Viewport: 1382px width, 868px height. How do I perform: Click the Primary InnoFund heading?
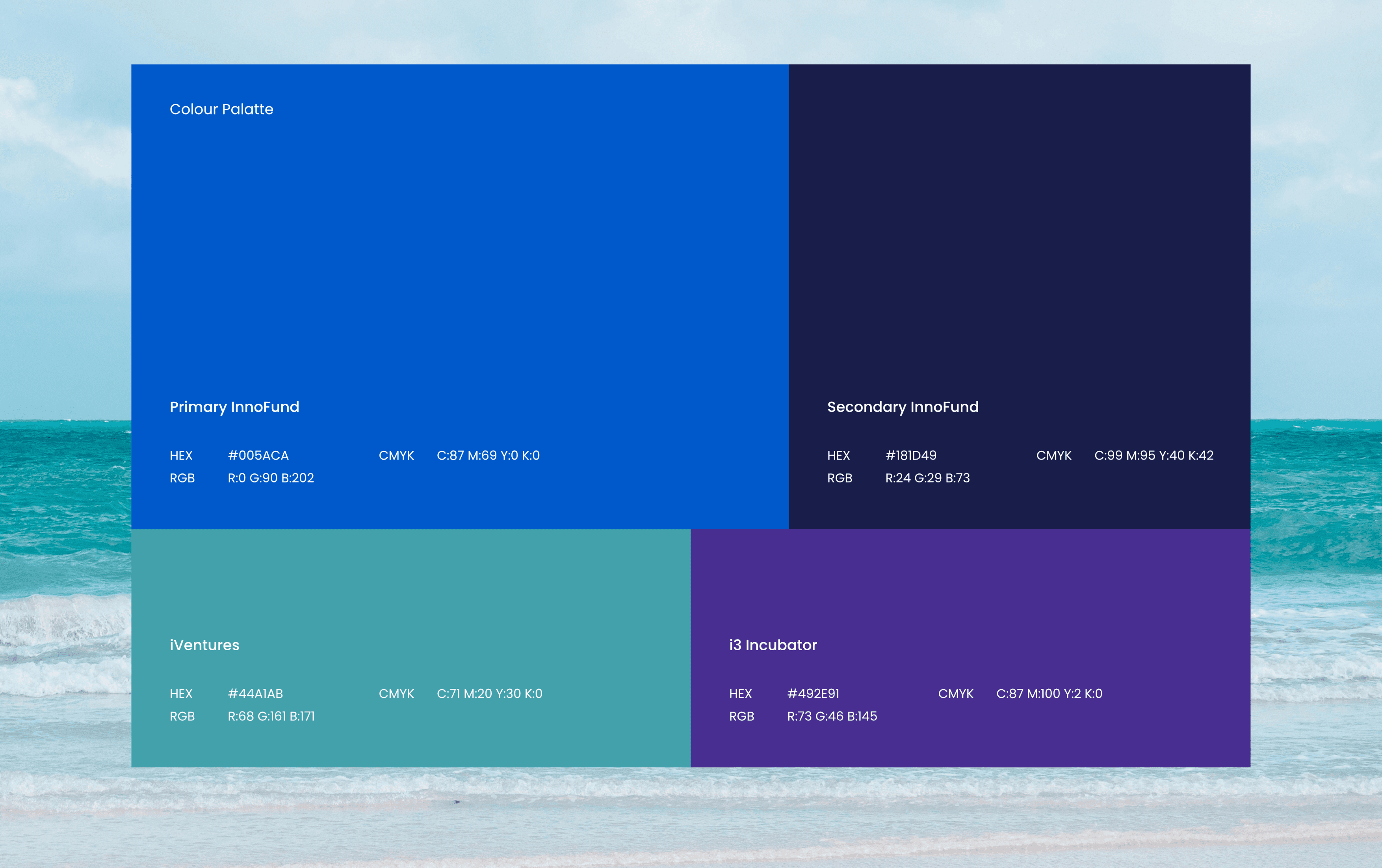(234, 407)
